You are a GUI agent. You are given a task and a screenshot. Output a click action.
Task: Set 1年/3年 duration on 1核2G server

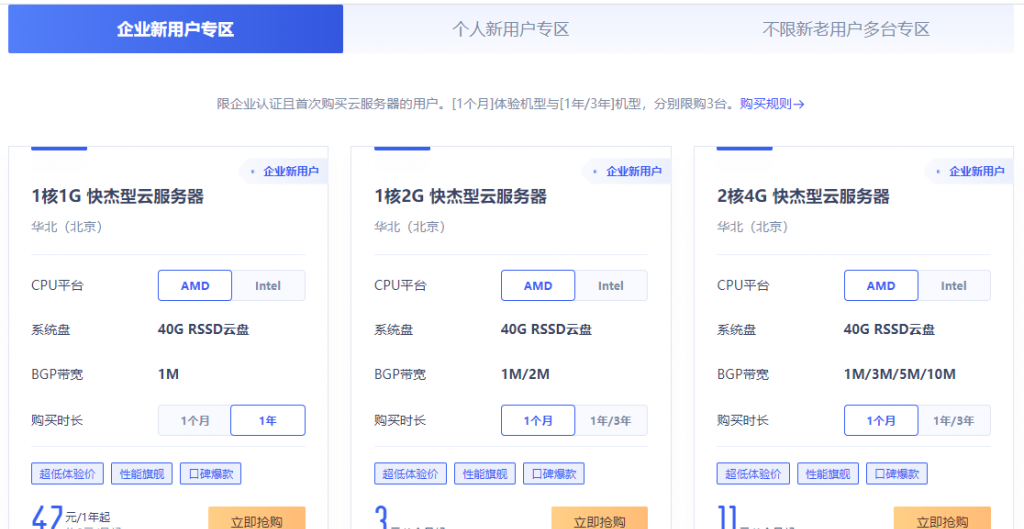(611, 421)
